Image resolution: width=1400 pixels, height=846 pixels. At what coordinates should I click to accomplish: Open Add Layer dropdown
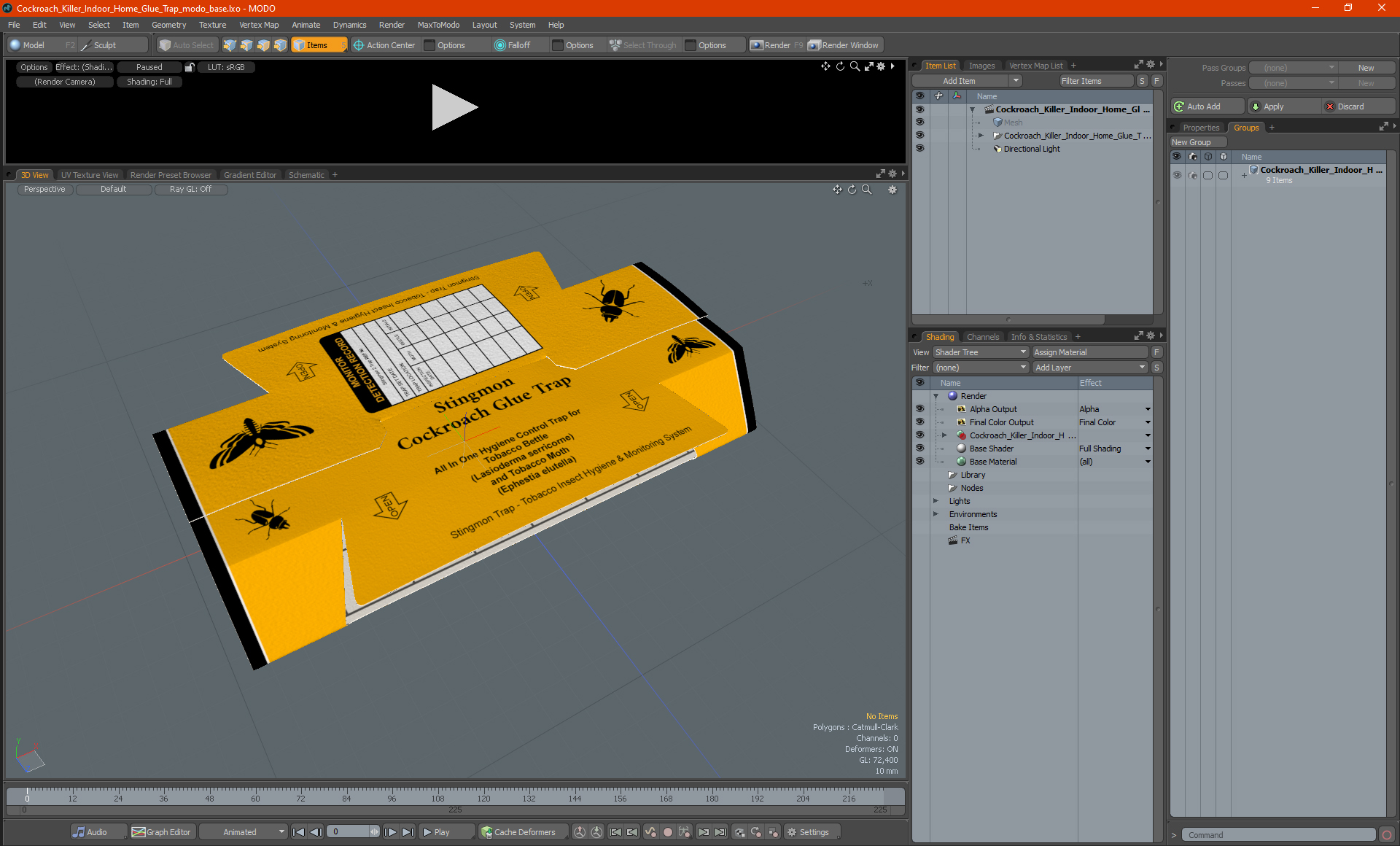[1090, 368]
